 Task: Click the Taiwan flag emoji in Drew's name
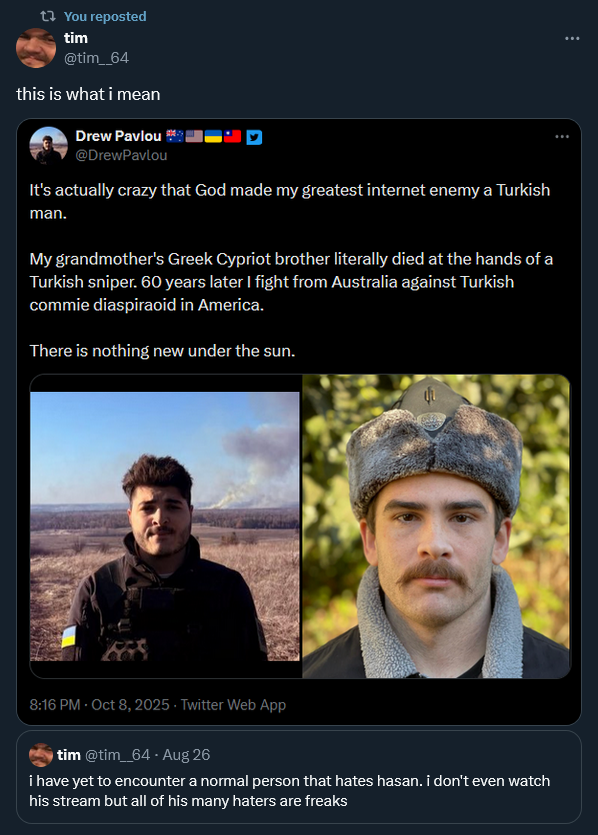pos(230,137)
